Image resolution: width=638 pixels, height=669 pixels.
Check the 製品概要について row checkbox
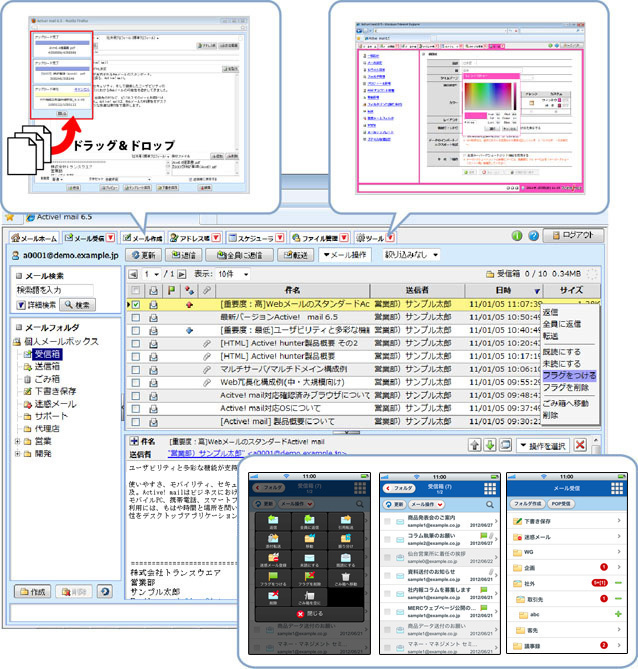coord(136,422)
